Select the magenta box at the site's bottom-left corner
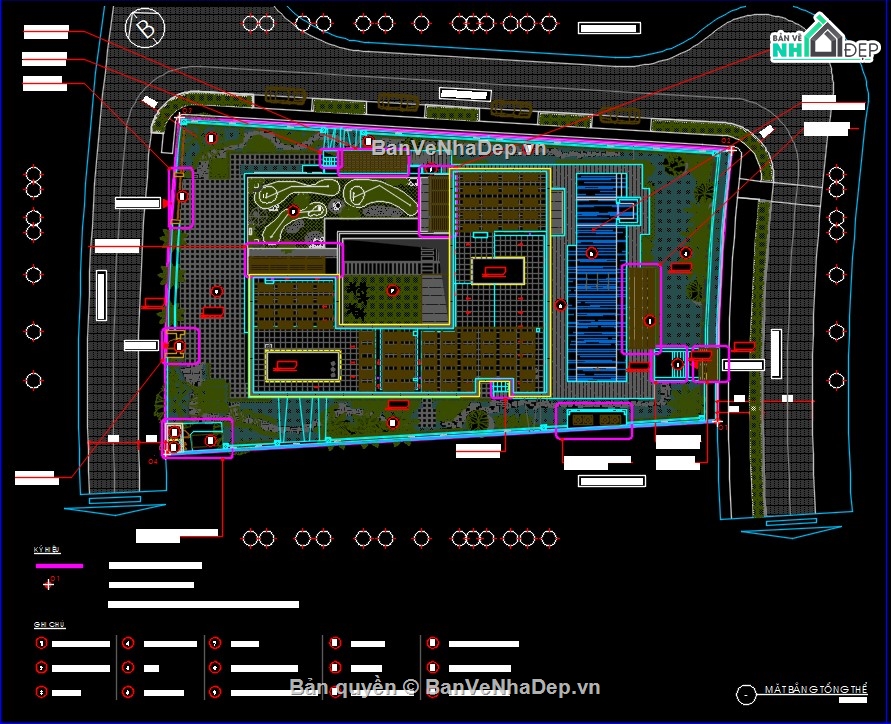 click(x=198, y=437)
